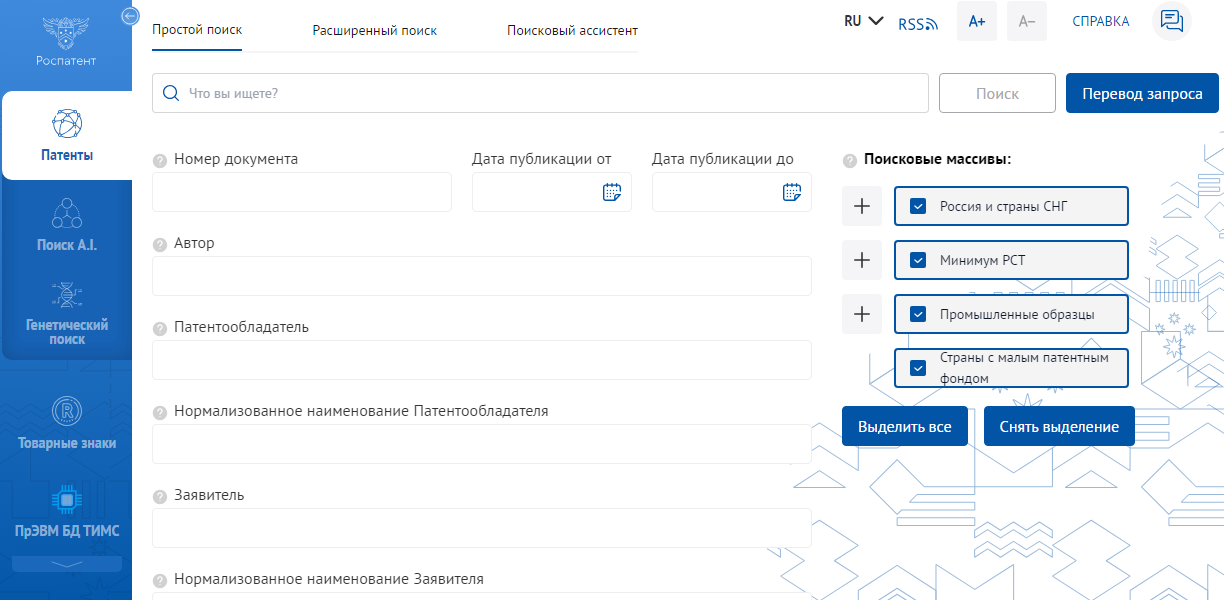Open ПрЭВМ БД ТИМС in the sidebar

67,511
